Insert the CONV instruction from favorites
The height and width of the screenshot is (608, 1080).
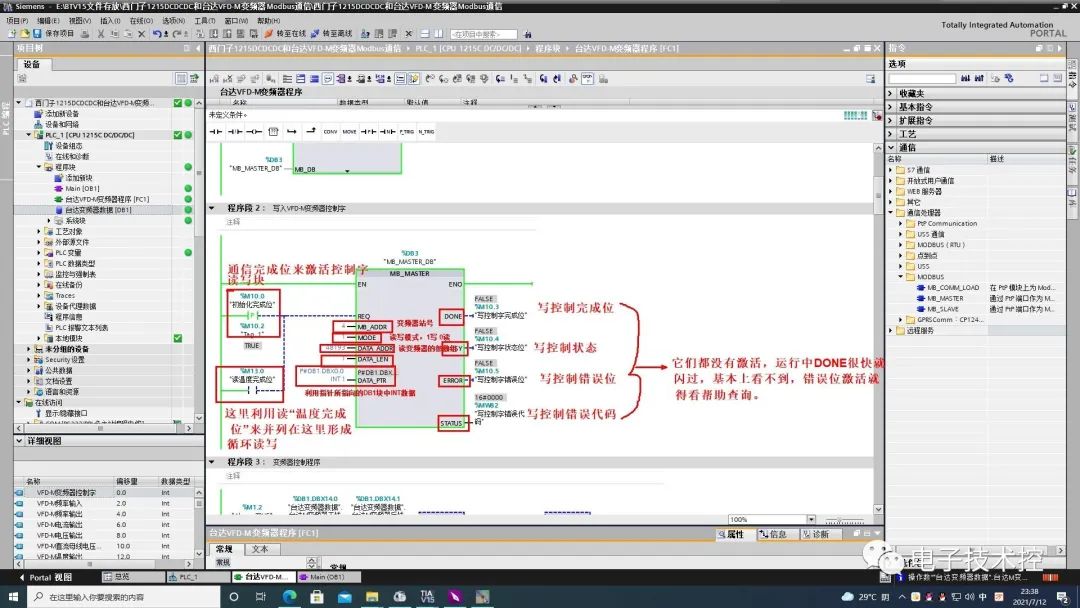pos(330,132)
